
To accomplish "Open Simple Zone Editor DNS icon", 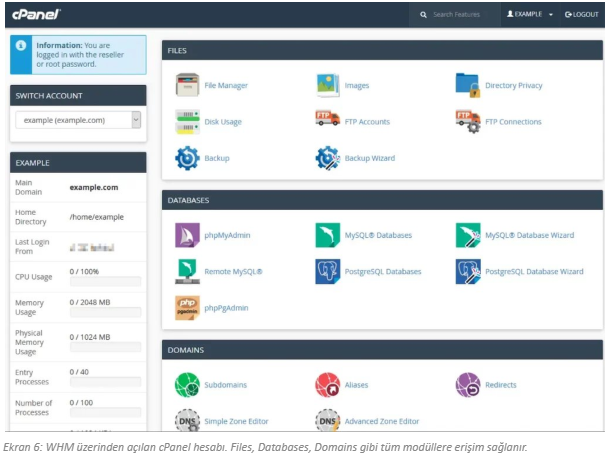I will click(x=187, y=420).
